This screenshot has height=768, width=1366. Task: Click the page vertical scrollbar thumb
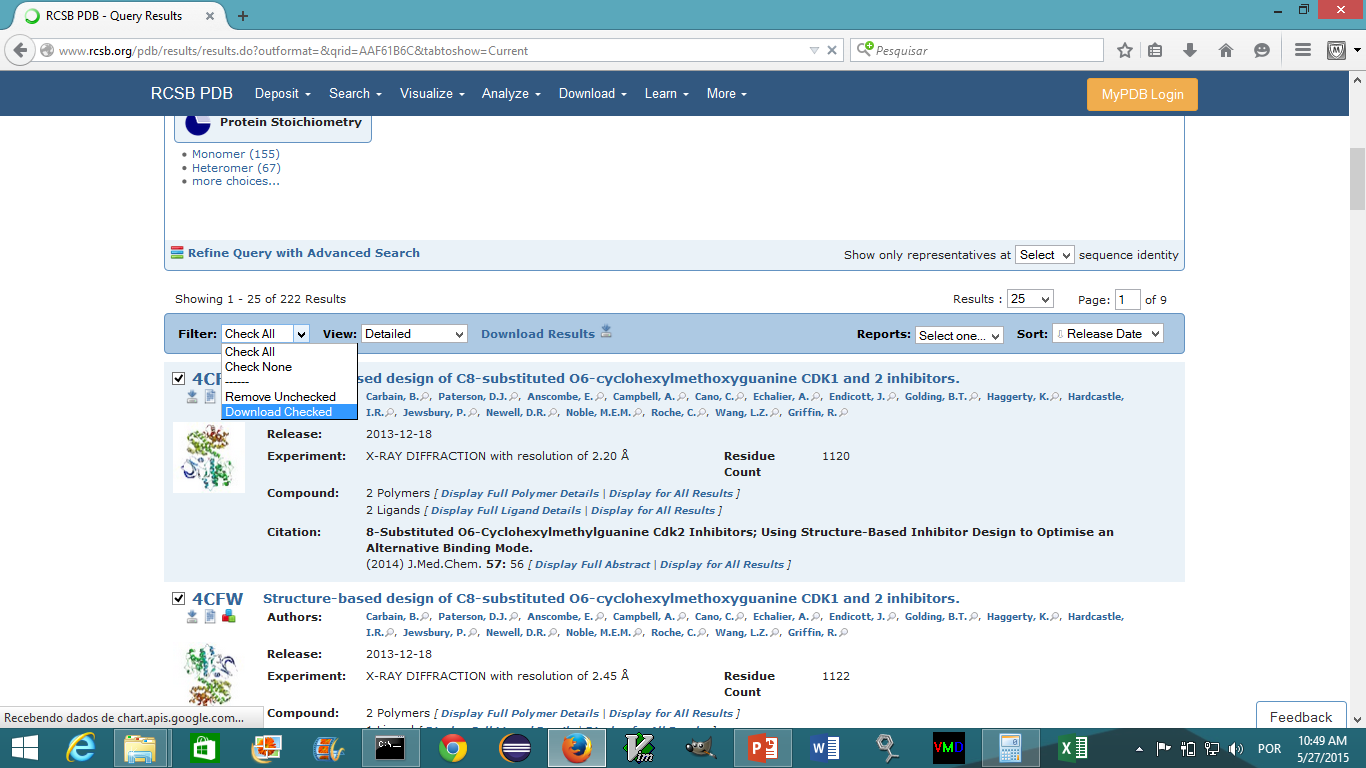1357,180
